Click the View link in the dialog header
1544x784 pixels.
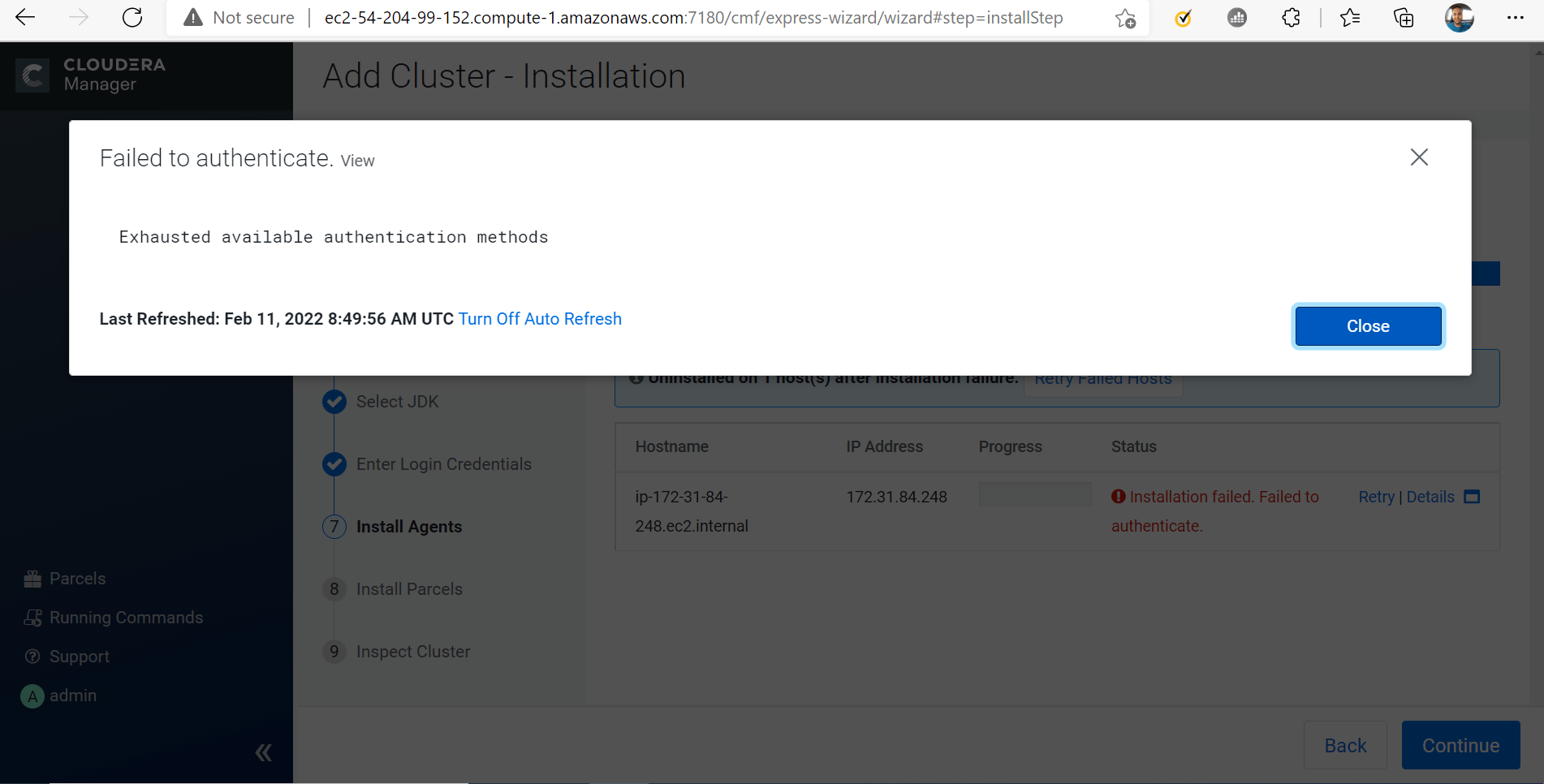357,160
